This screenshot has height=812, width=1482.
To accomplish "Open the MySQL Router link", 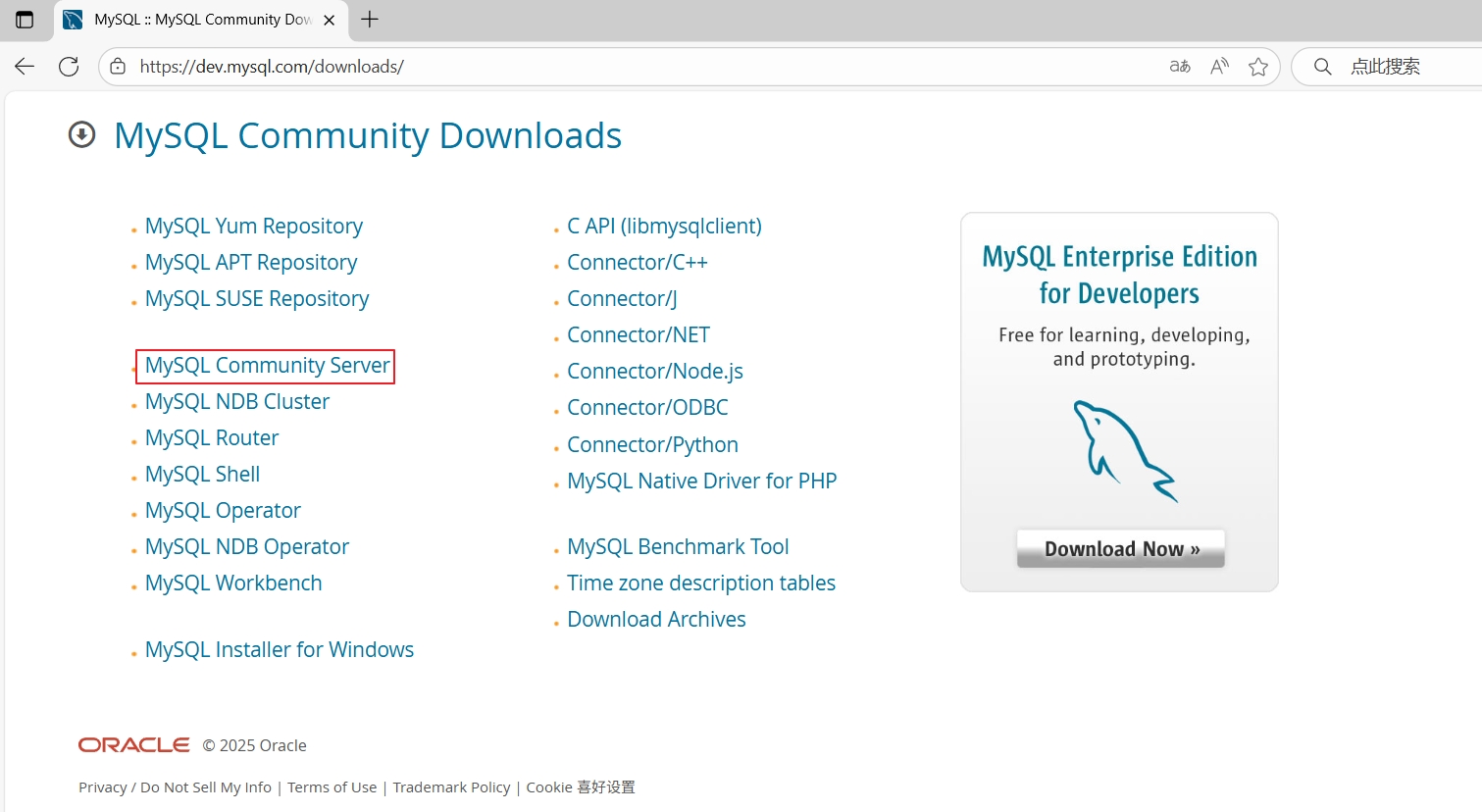I will (212, 438).
